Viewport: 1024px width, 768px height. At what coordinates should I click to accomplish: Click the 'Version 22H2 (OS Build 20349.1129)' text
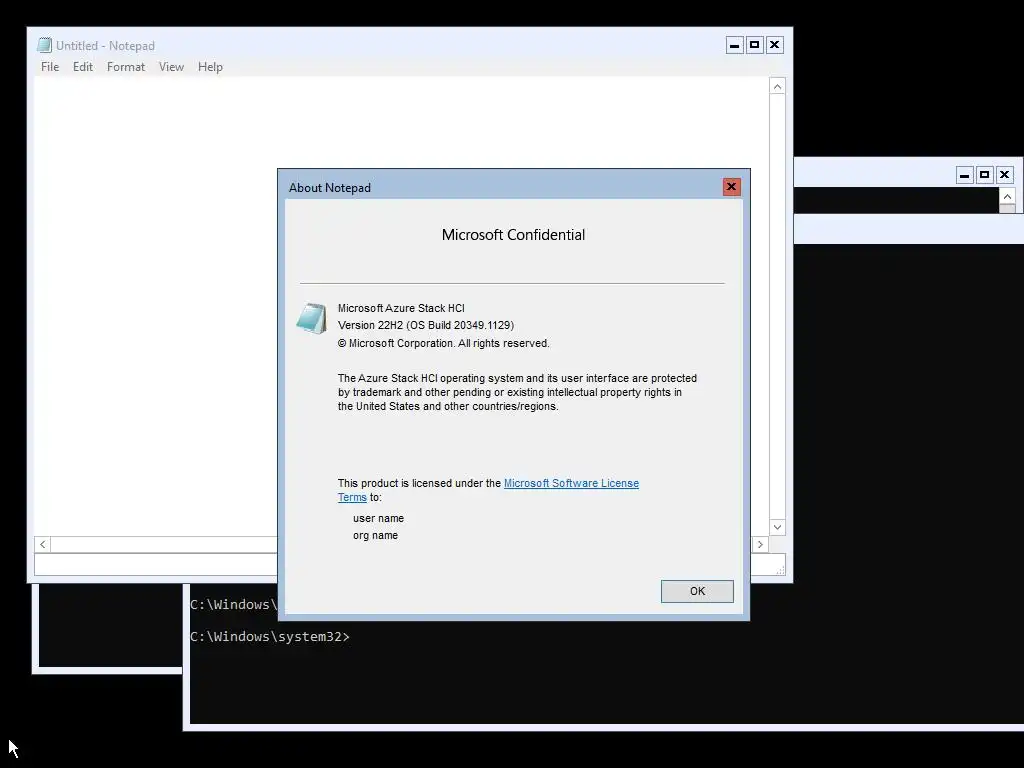[426, 325]
